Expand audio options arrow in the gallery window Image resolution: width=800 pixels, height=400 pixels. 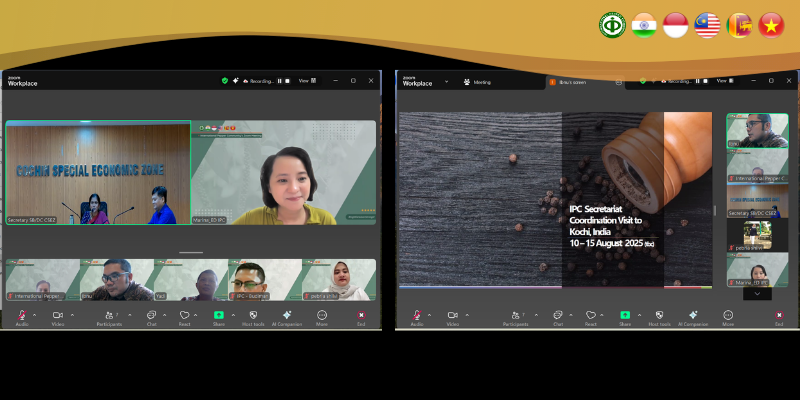[36, 314]
